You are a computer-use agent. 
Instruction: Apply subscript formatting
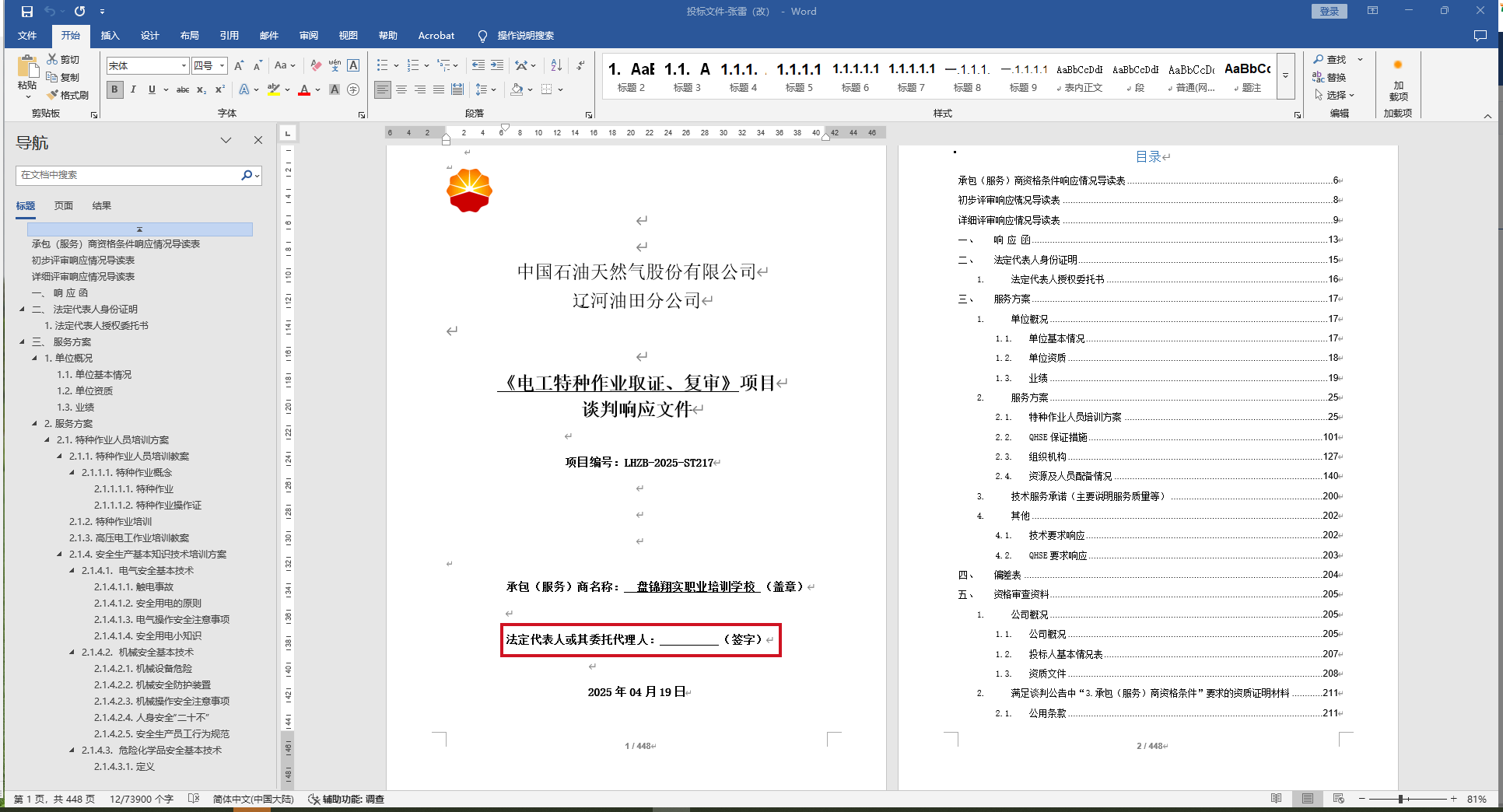click(201, 89)
